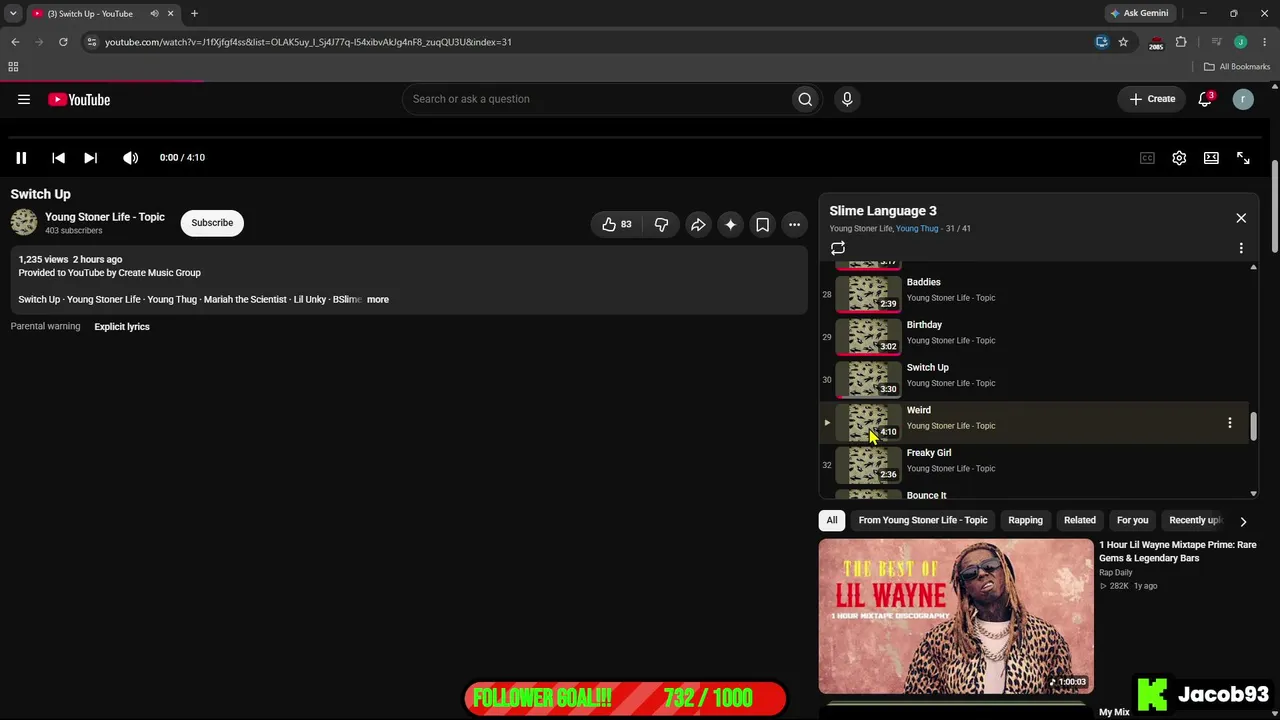The width and height of the screenshot is (1280, 720).
Task: Select the For you filter chip
Action: (1132, 520)
